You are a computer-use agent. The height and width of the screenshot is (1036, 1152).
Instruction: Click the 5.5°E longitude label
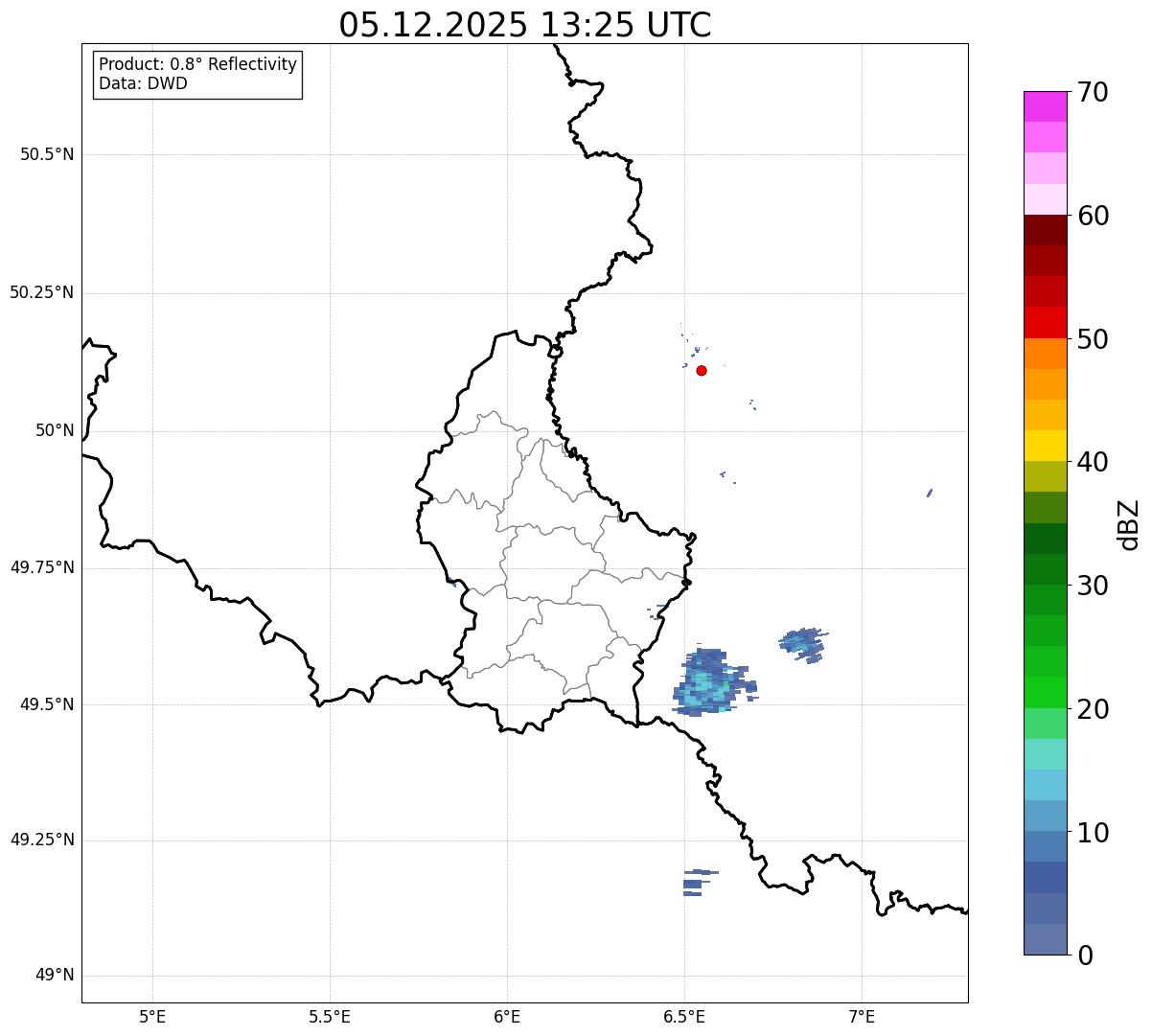pyautogui.click(x=330, y=1016)
